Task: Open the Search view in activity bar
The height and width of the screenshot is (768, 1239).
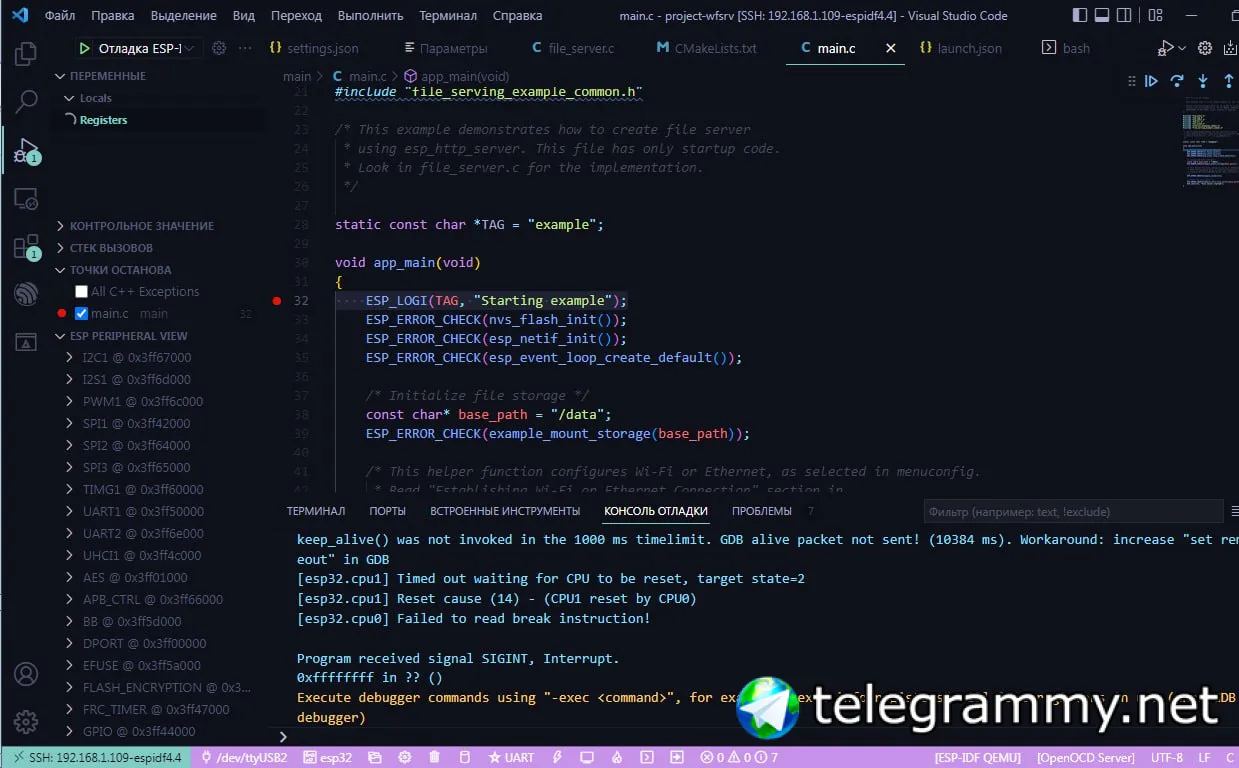Action: [x=26, y=101]
